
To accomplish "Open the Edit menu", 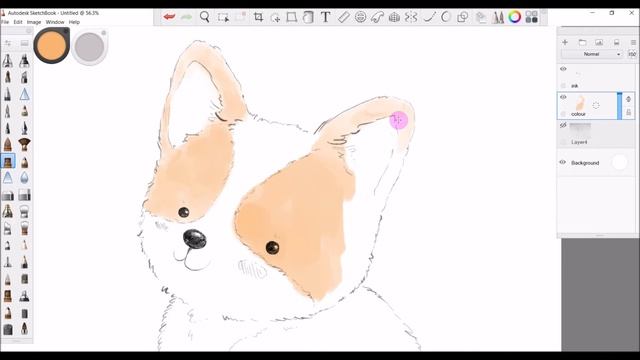I will [18, 22].
